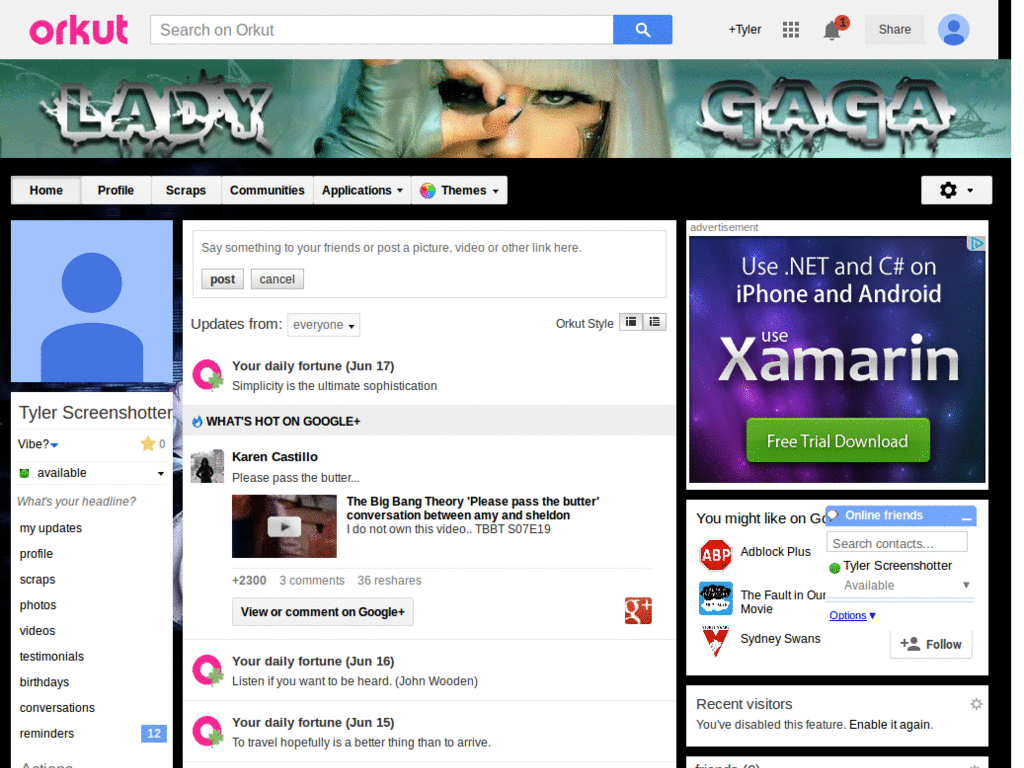Click the status update text box

pyautogui.click(x=429, y=248)
